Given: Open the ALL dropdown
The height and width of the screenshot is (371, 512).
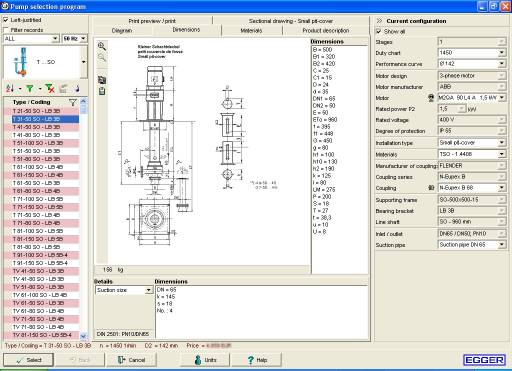Looking at the screenshot, I should [x=55, y=39].
